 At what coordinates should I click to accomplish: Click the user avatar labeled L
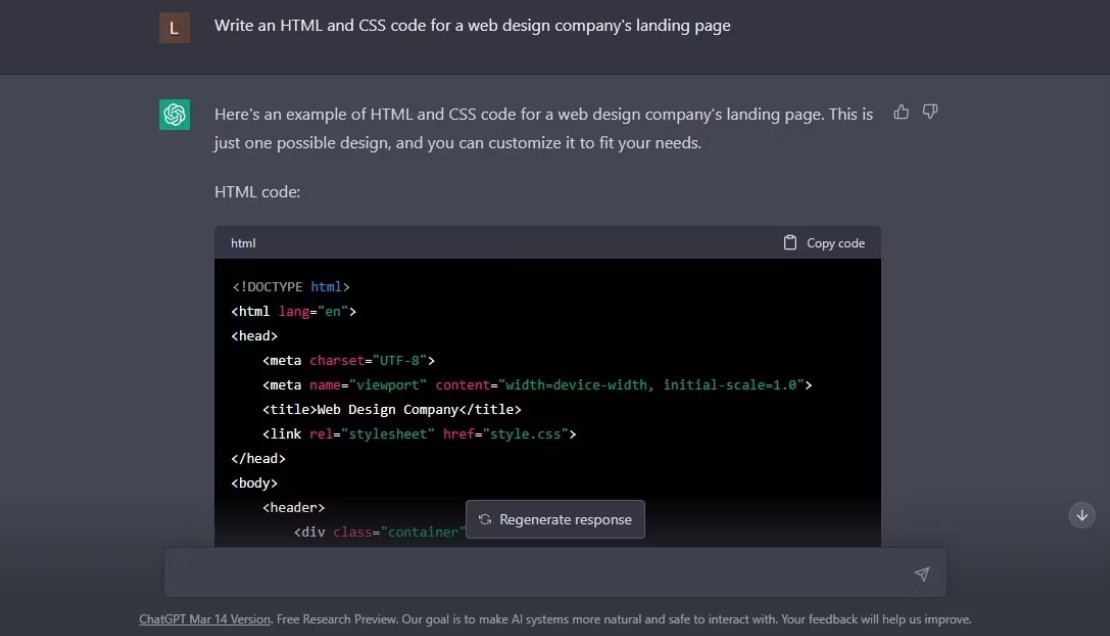tap(174, 28)
